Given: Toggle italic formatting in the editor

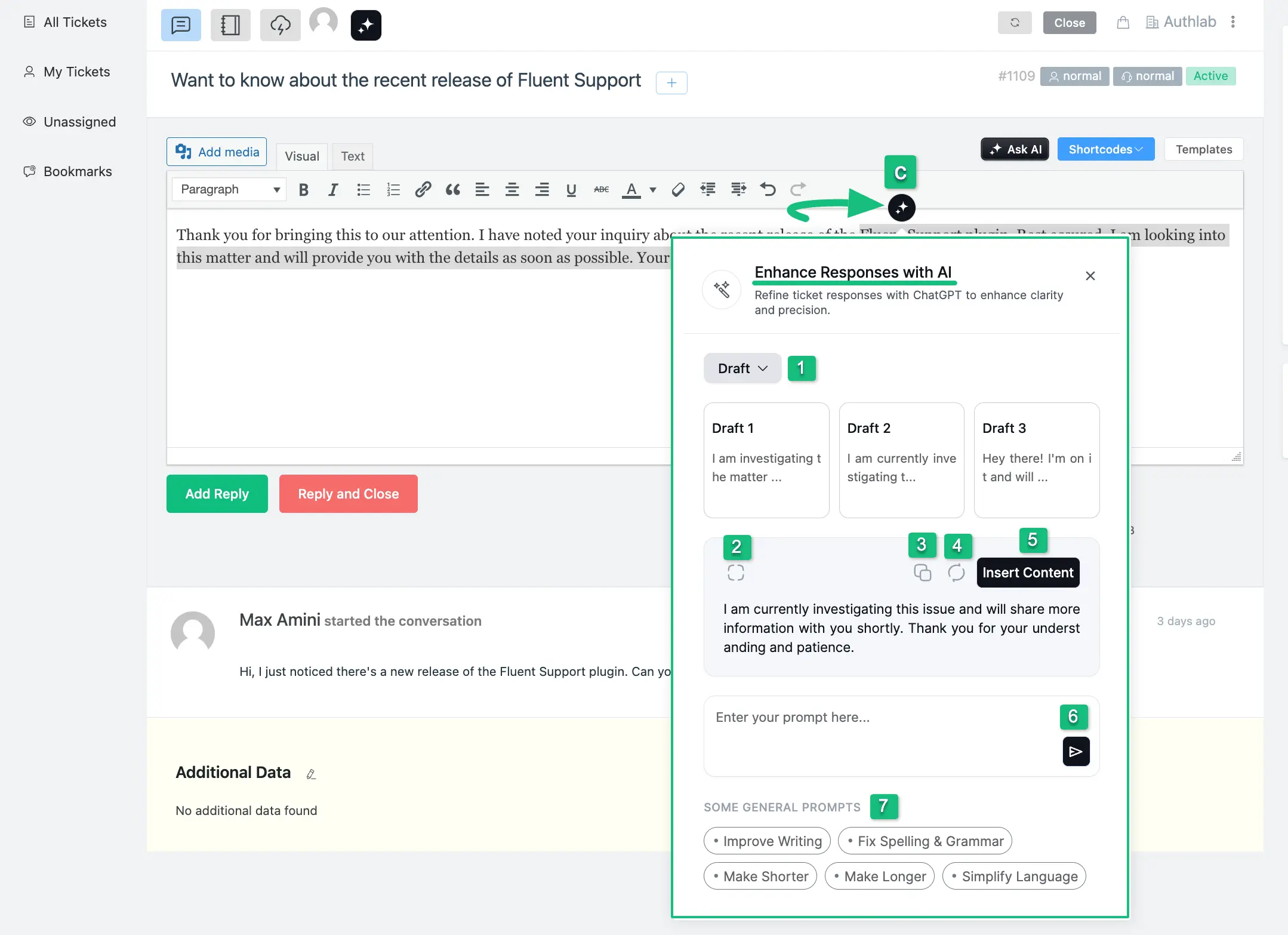Looking at the screenshot, I should pos(333,190).
